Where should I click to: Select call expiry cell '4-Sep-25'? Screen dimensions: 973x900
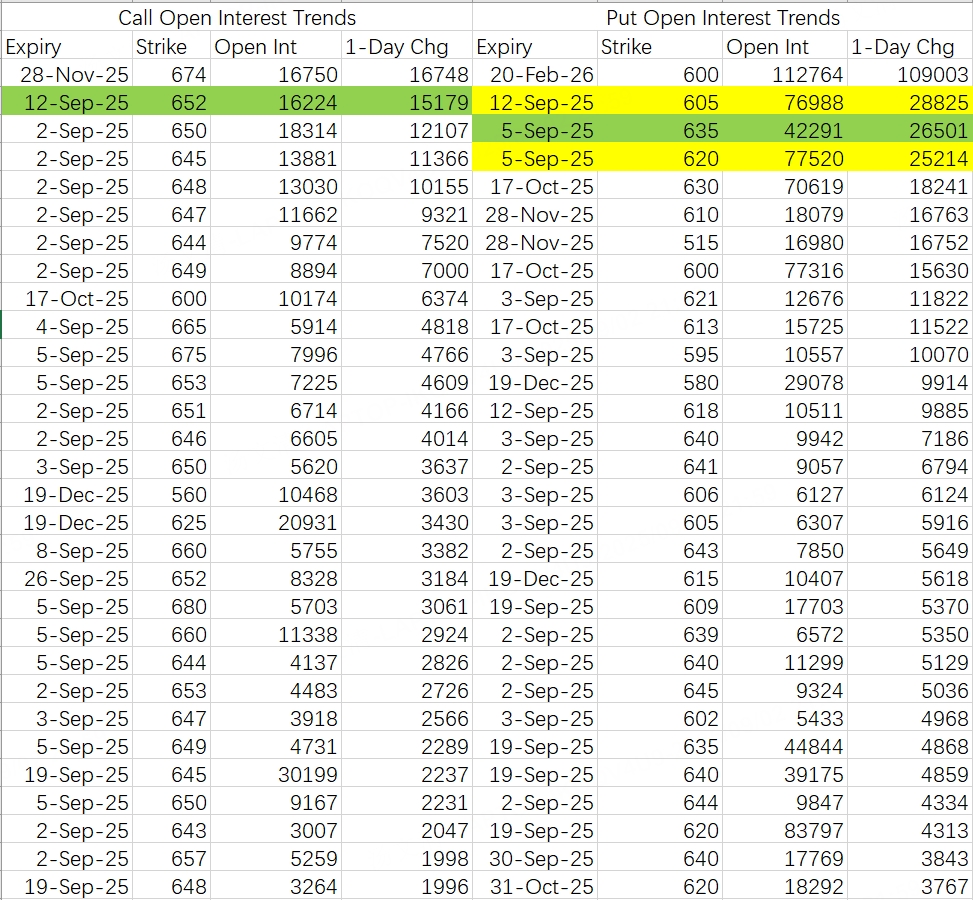click(x=67, y=326)
